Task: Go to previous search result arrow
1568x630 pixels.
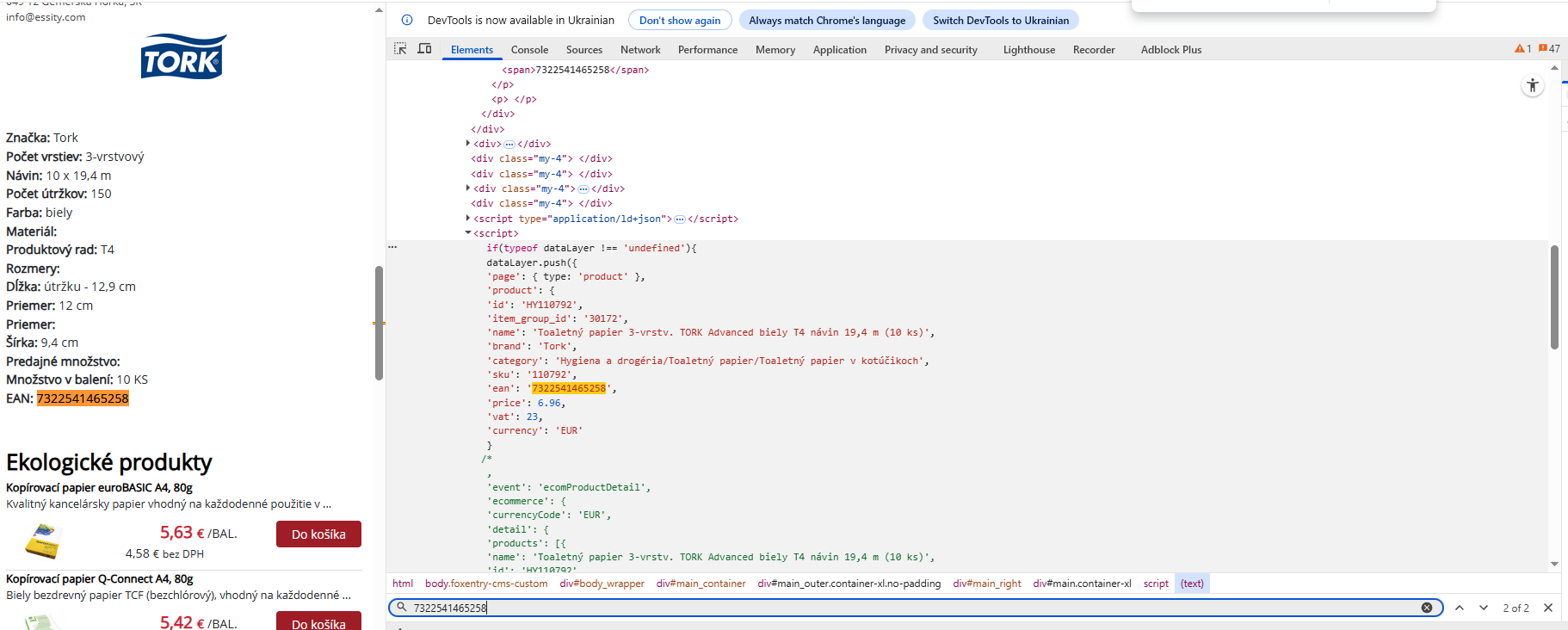Action: pyautogui.click(x=1460, y=608)
